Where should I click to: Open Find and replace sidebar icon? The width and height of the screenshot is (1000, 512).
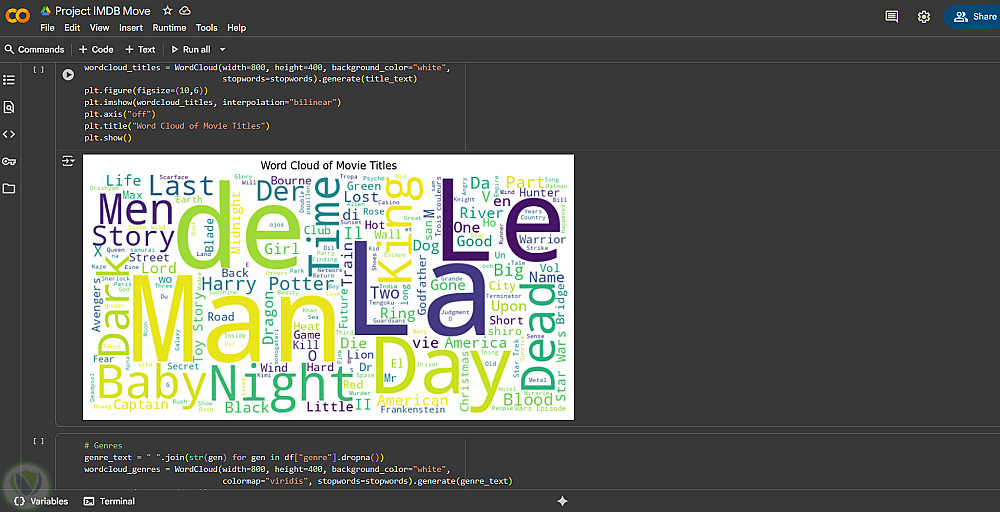(x=8, y=107)
